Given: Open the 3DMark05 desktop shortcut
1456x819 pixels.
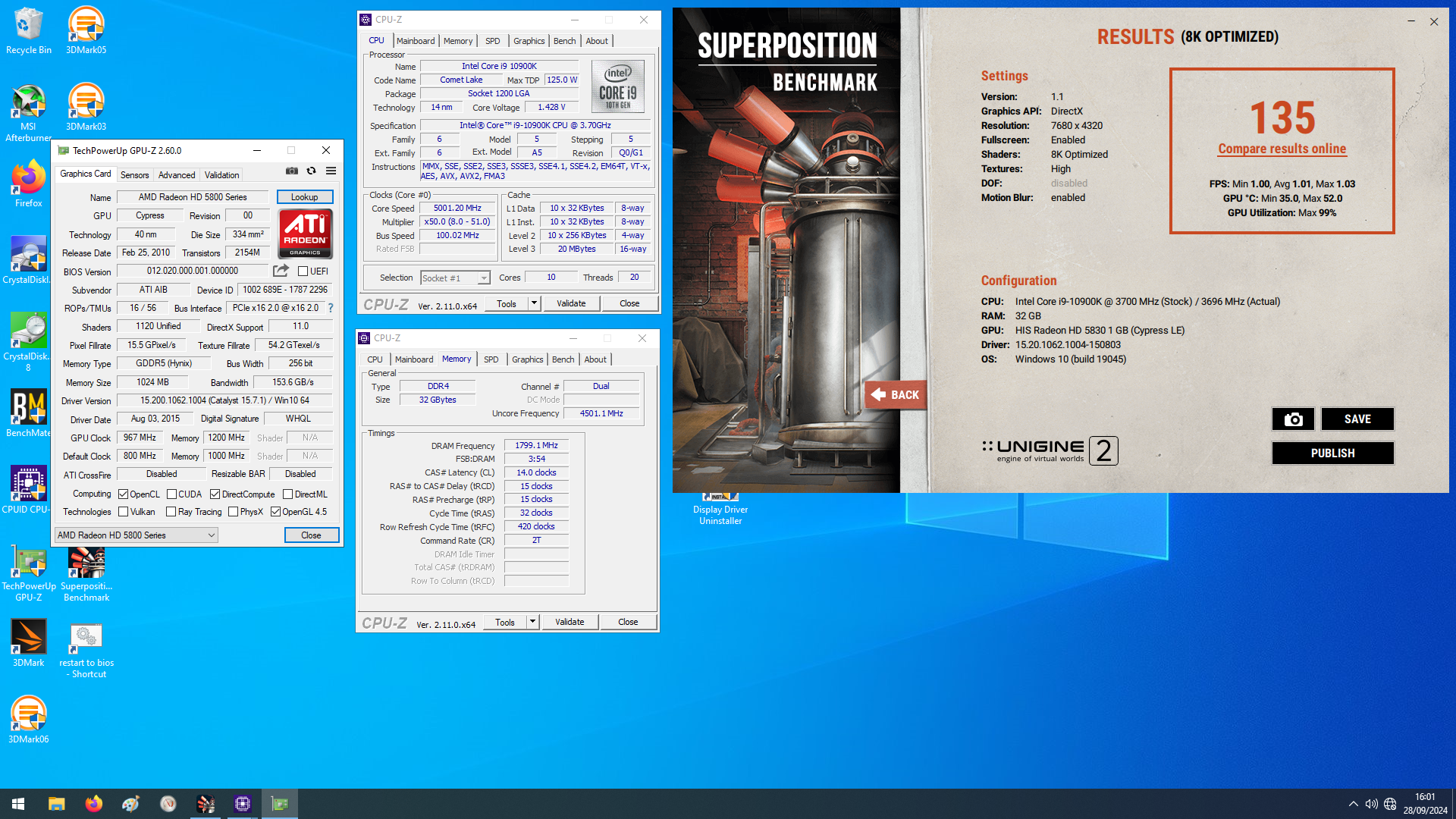Looking at the screenshot, I should [86, 31].
